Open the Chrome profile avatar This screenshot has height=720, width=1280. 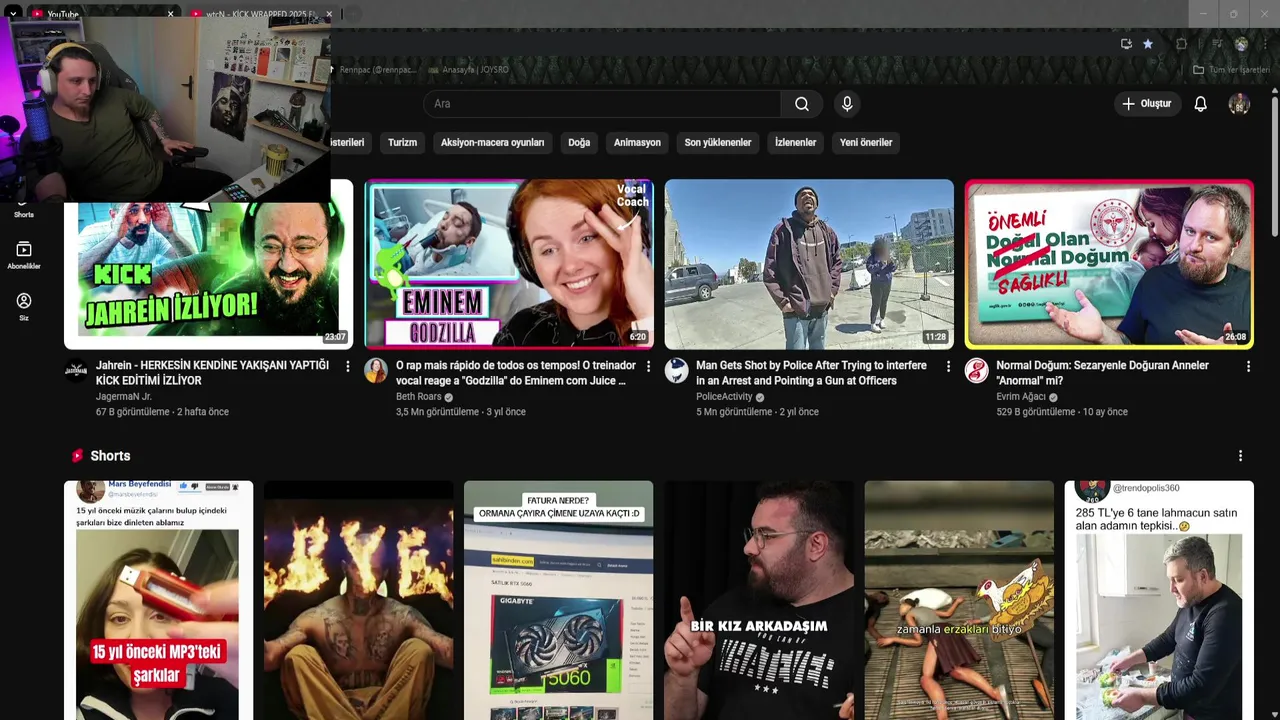tap(1241, 44)
